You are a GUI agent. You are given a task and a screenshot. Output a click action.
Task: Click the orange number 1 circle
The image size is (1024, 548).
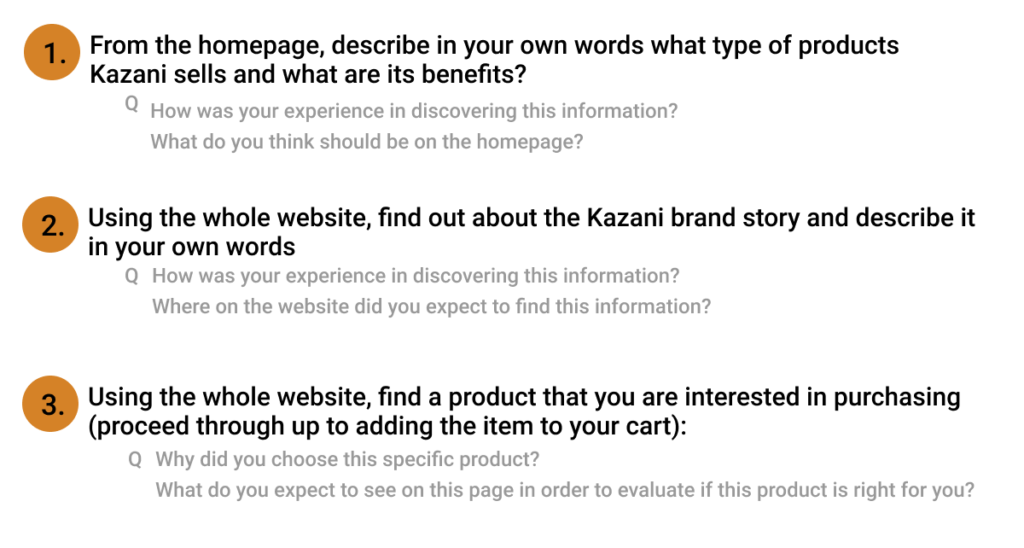(52, 52)
